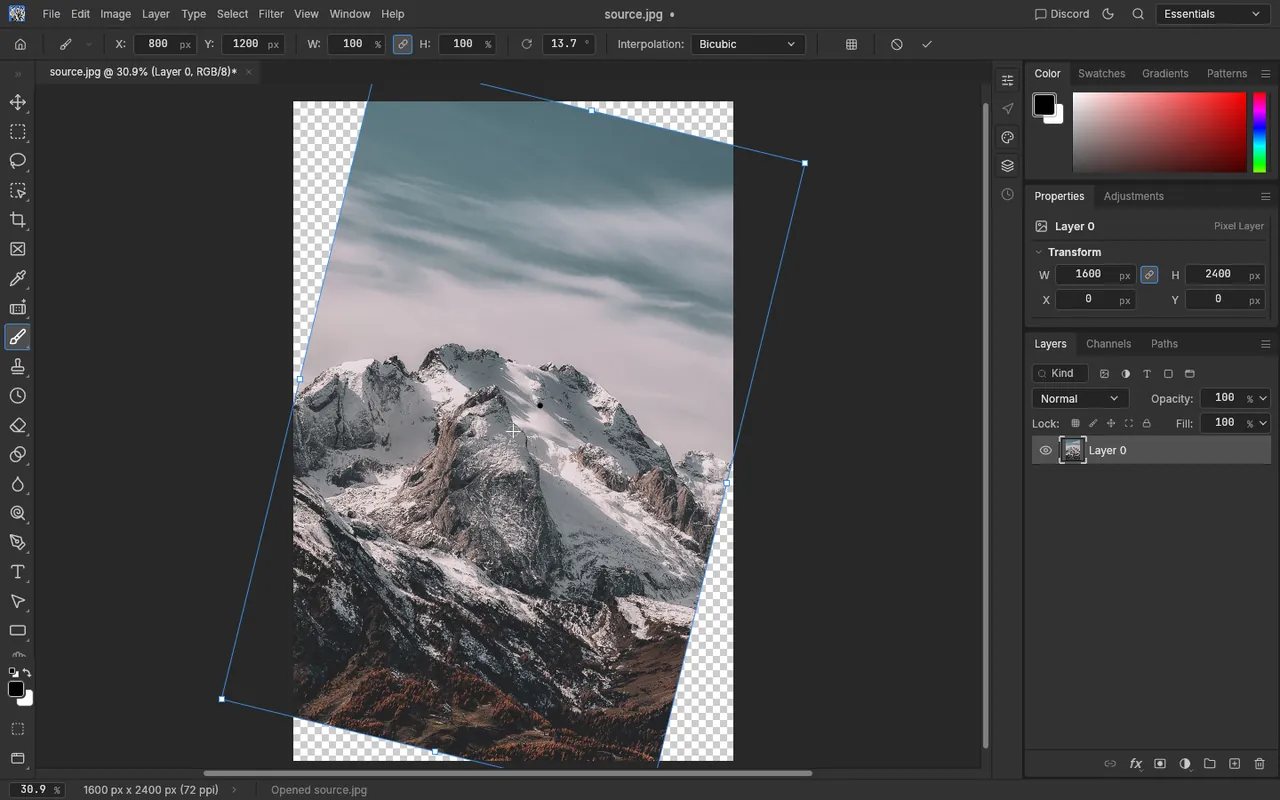
Task: Choose the Eyedropper tool
Action: [18, 279]
